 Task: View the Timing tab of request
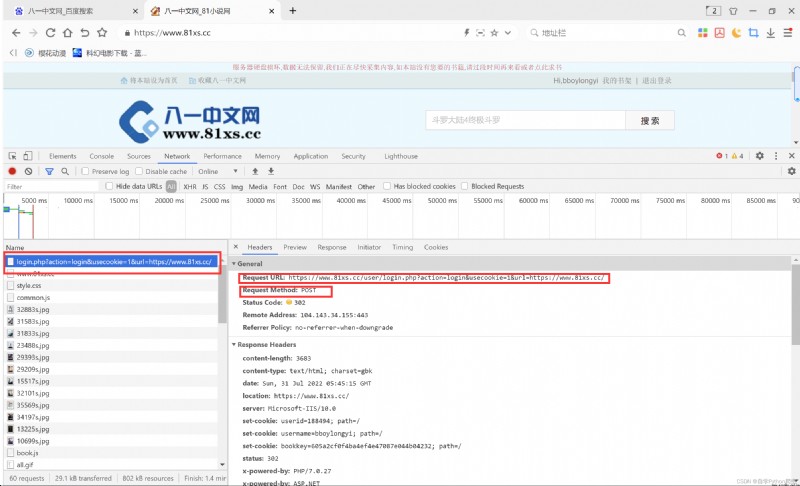coord(403,247)
